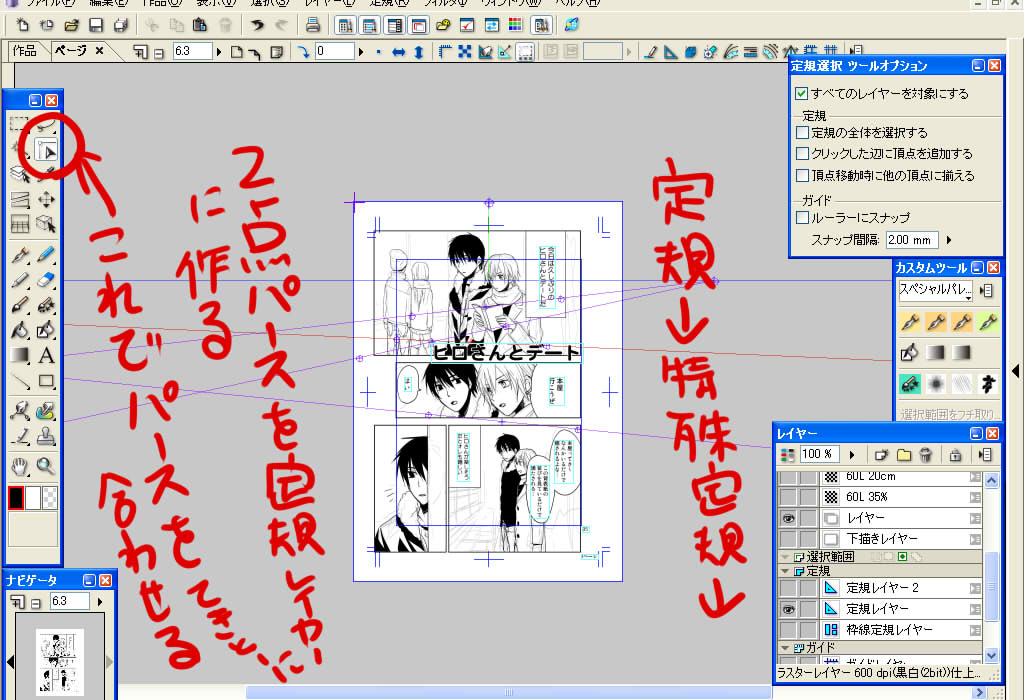
Task: Click the page thumbnail in Navigator panel
Action: point(59,661)
